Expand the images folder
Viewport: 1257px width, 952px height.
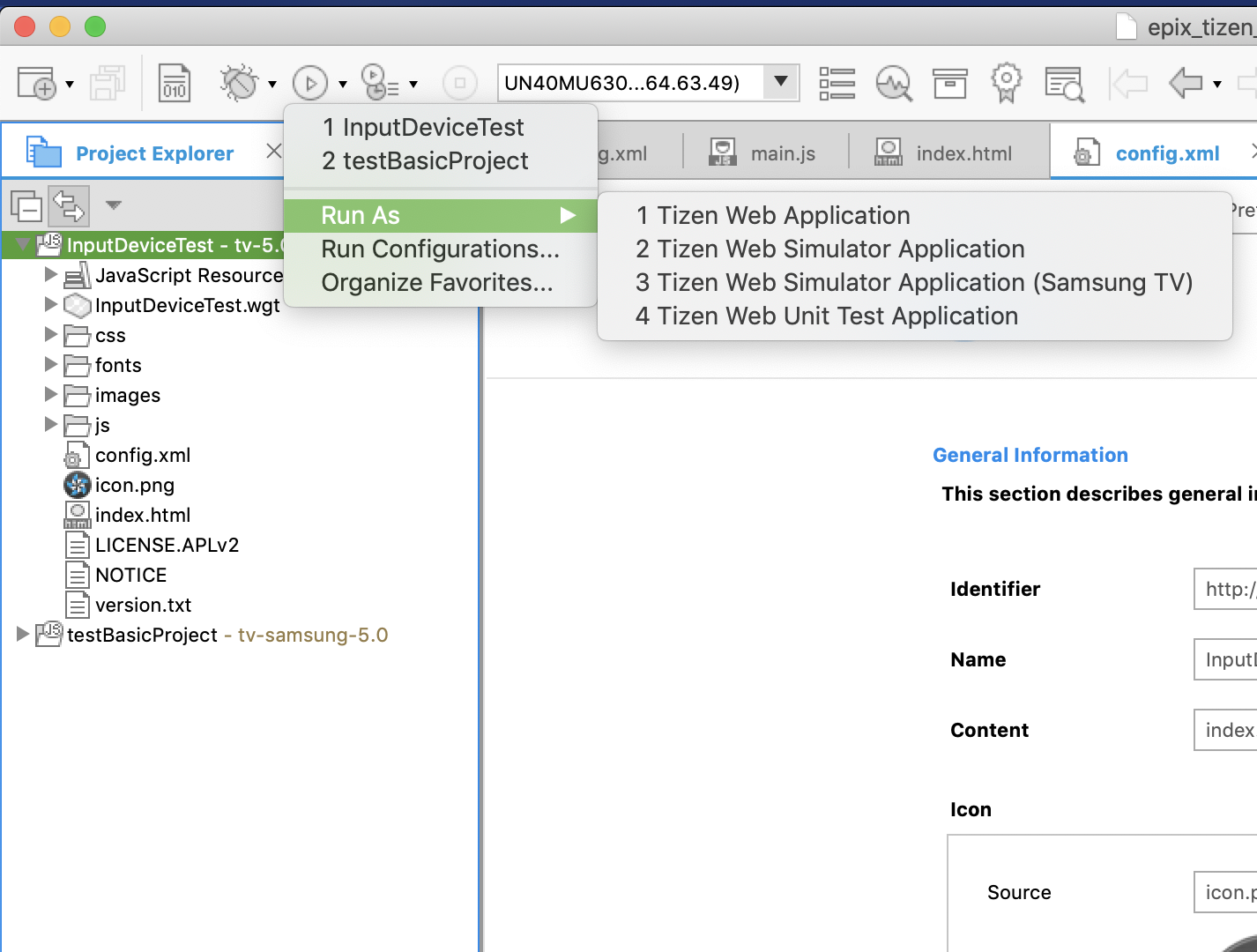tap(51, 394)
